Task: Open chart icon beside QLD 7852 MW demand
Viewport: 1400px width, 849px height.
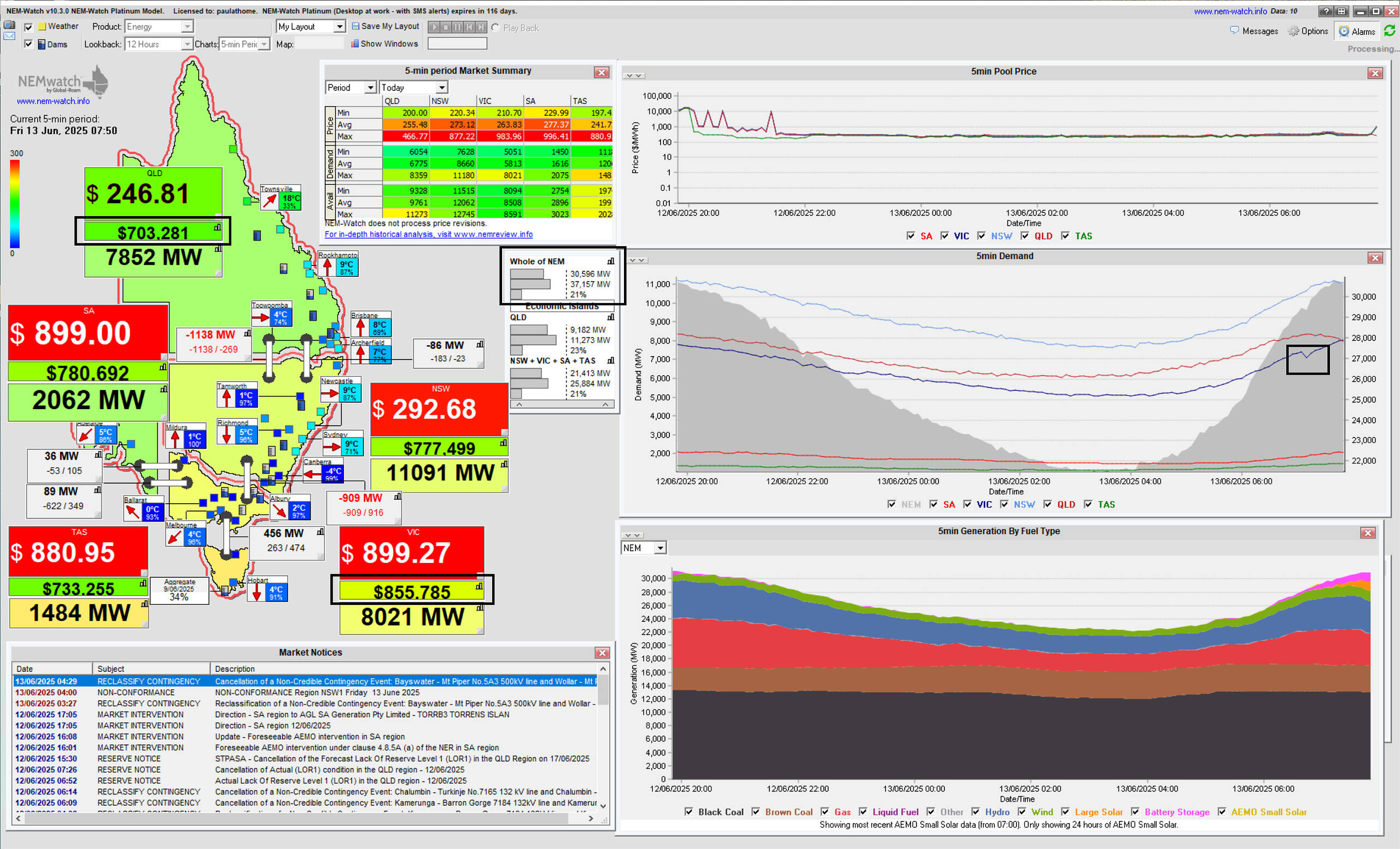Action: (x=218, y=249)
